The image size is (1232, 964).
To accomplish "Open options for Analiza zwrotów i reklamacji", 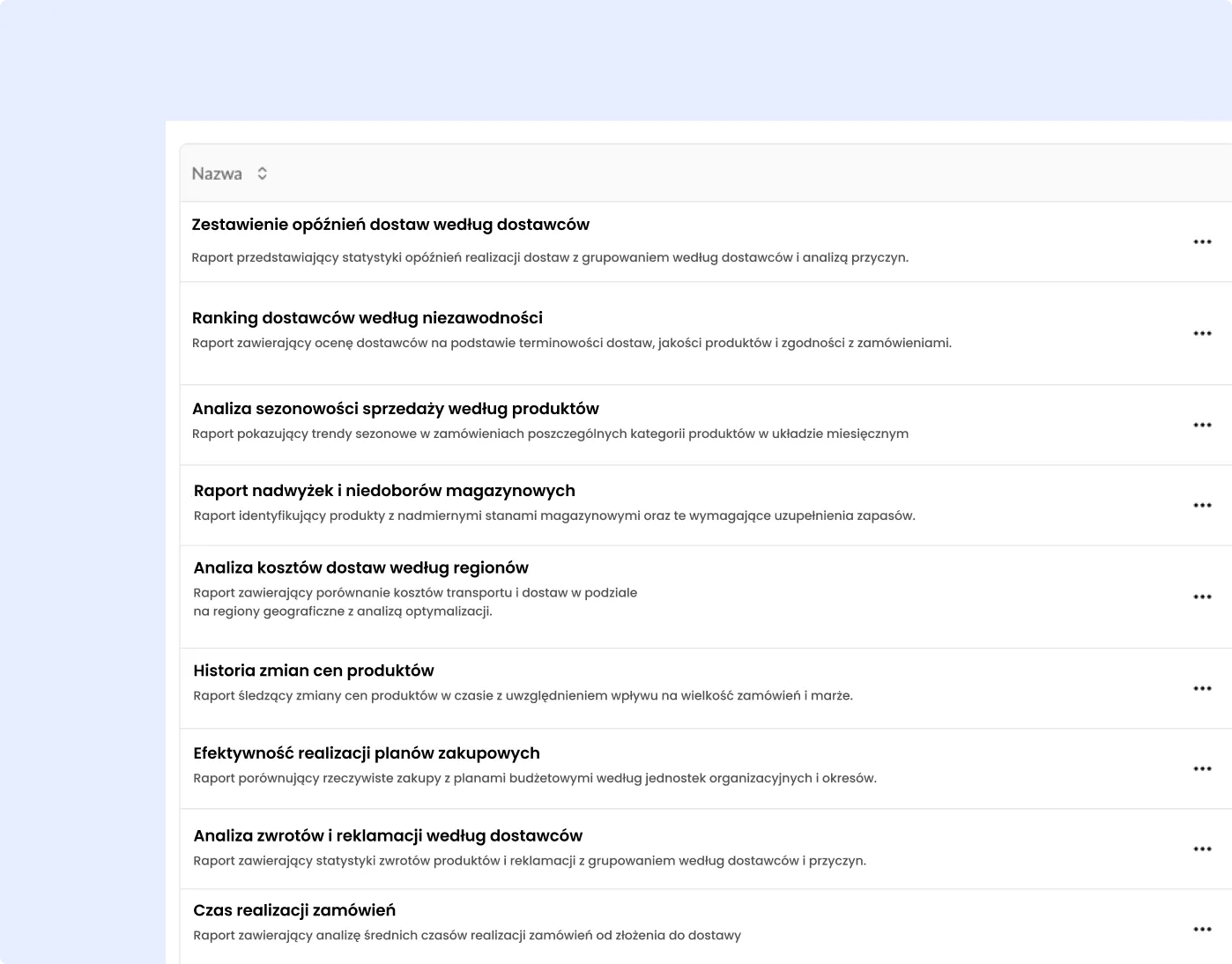I will click(1202, 849).
